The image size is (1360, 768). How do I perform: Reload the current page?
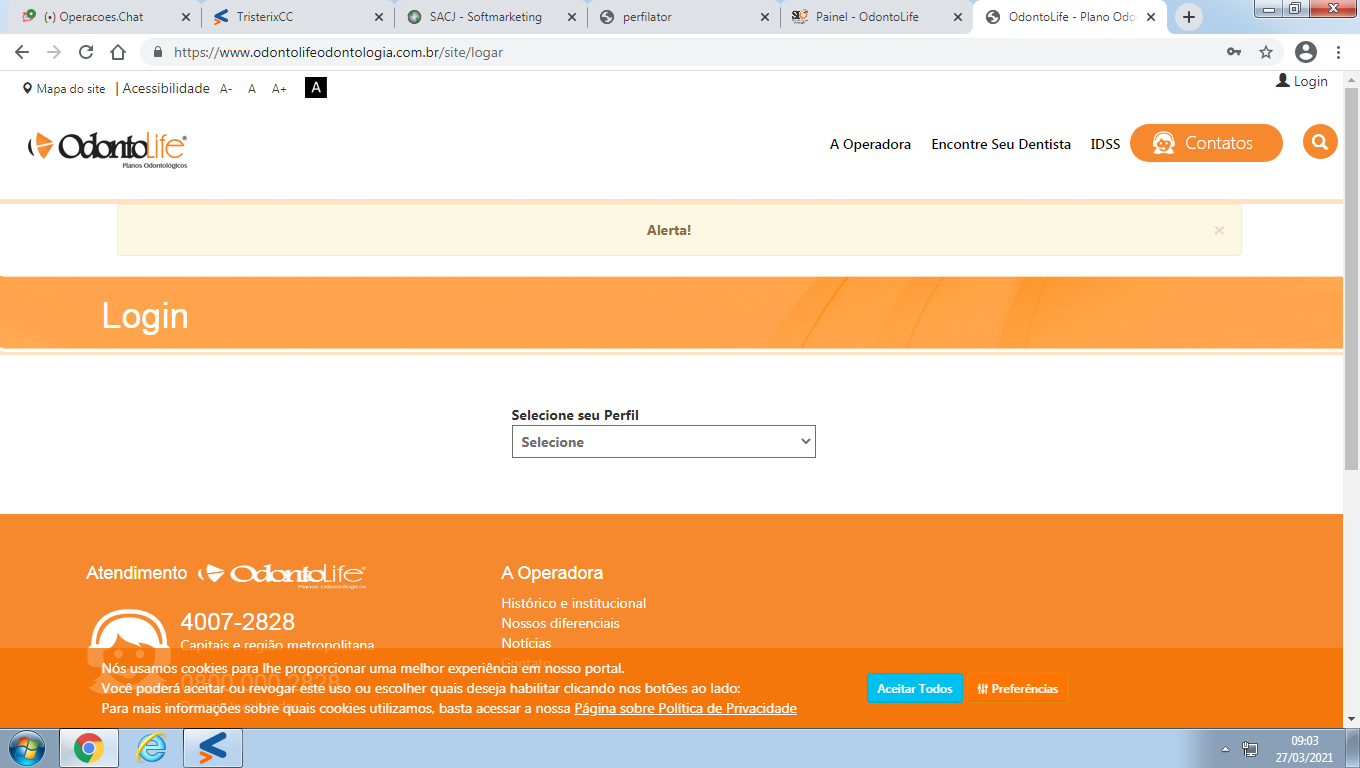pos(86,52)
